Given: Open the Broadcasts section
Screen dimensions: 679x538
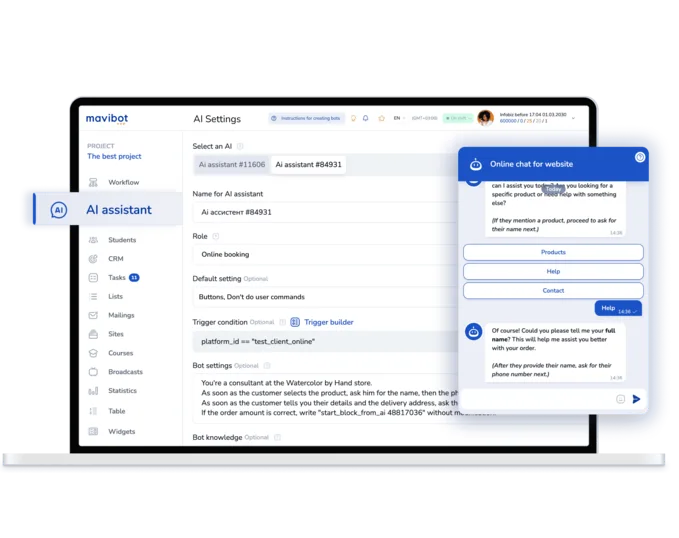Looking at the screenshot, I should [125, 372].
